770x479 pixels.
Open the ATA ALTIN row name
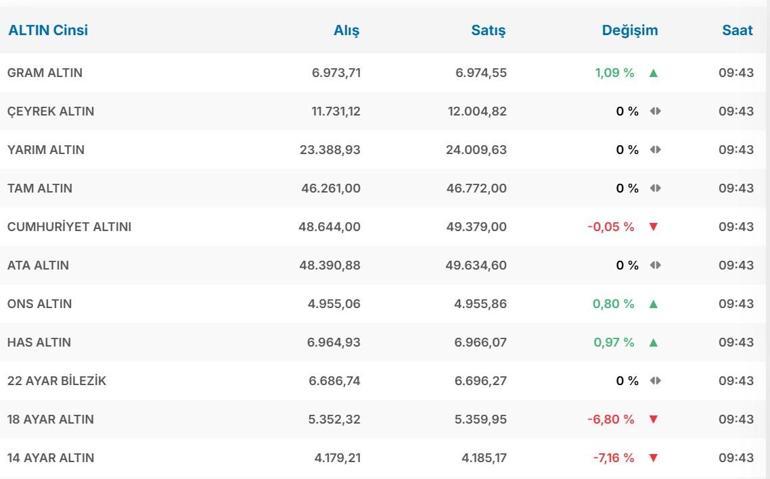pyautogui.click(x=38, y=265)
